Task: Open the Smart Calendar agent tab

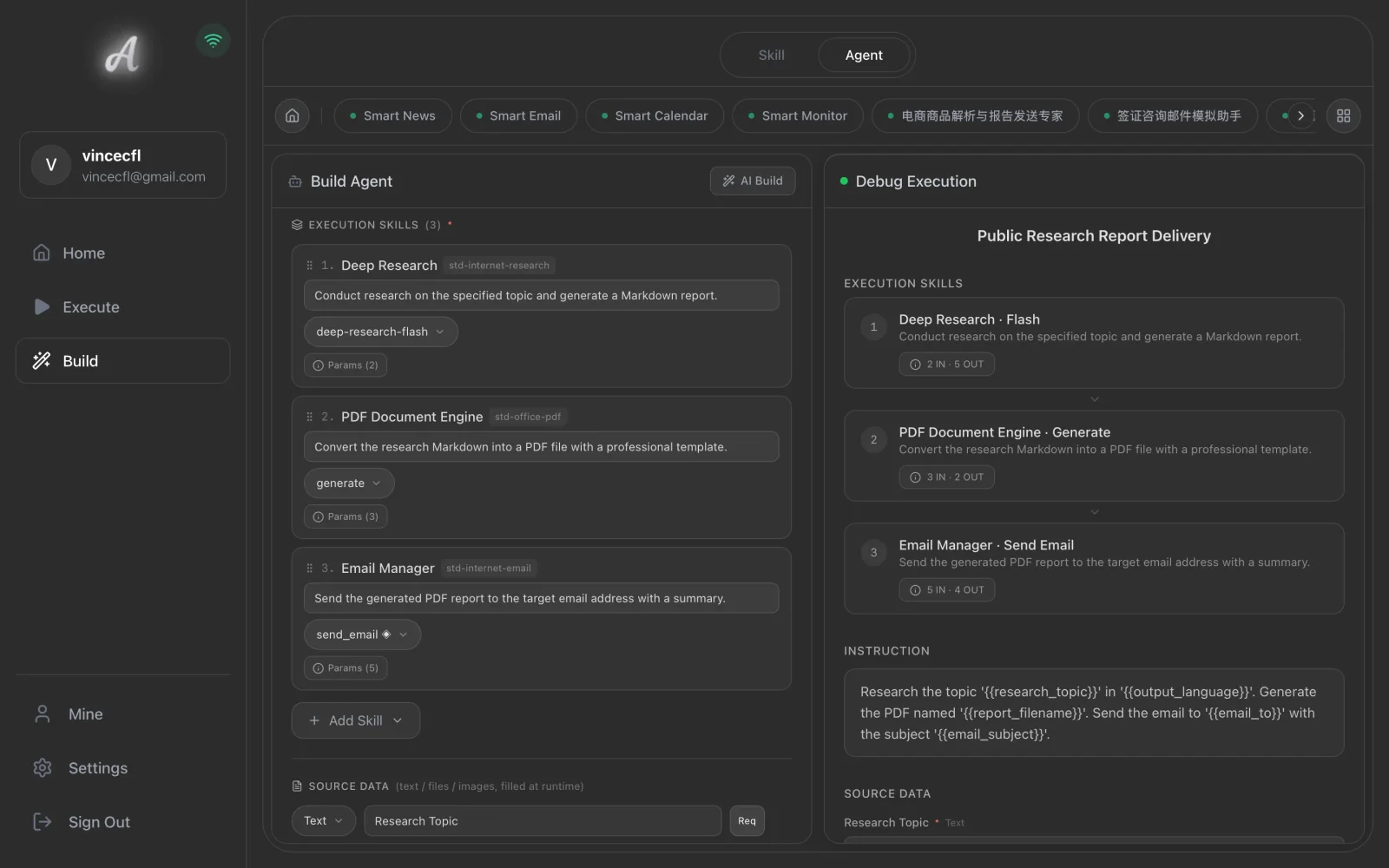Action: coord(655,115)
